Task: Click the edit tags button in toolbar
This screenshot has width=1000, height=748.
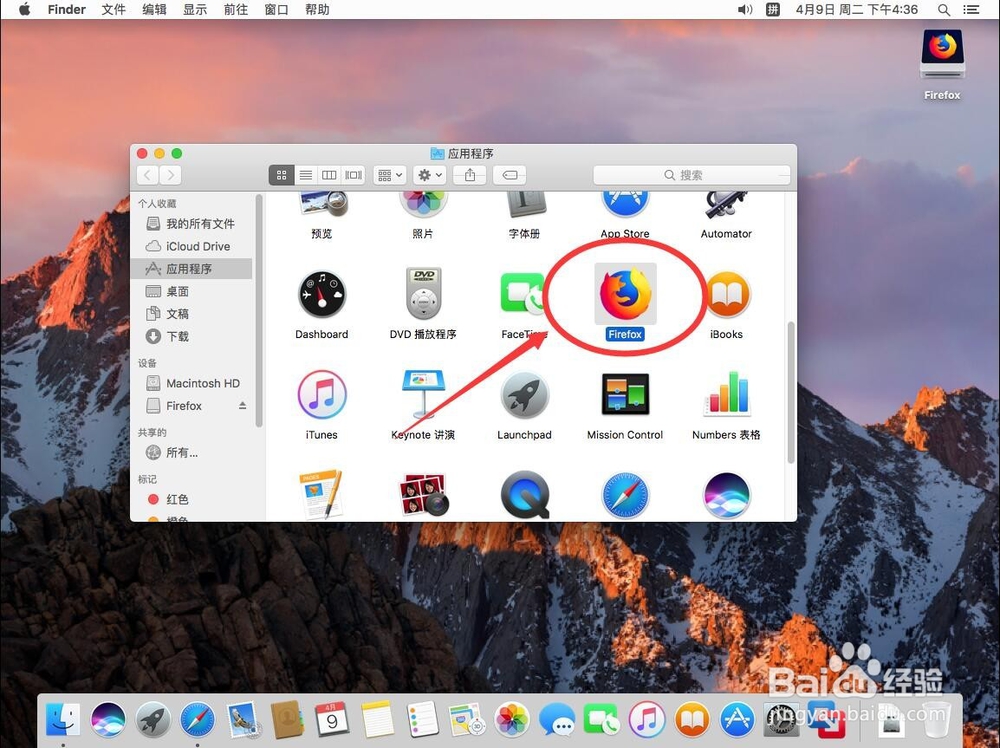Action: coord(510,175)
